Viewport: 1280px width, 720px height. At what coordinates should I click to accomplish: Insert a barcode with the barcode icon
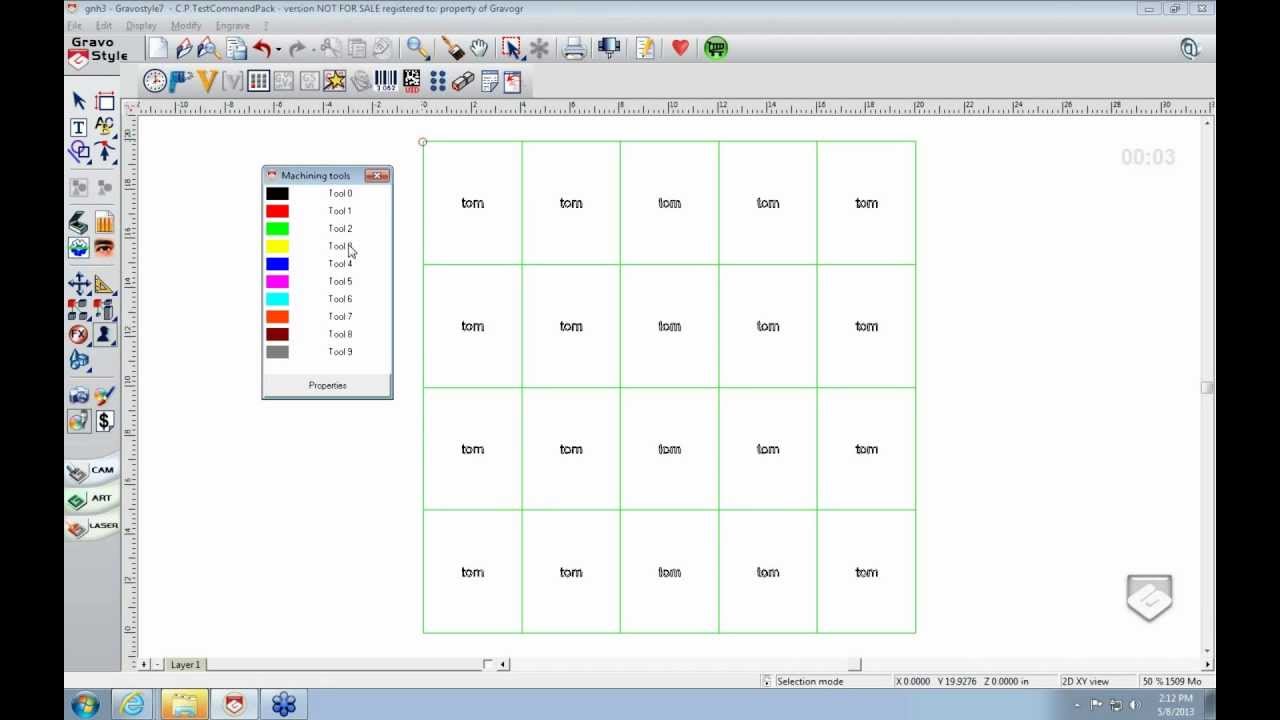[x=386, y=81]
